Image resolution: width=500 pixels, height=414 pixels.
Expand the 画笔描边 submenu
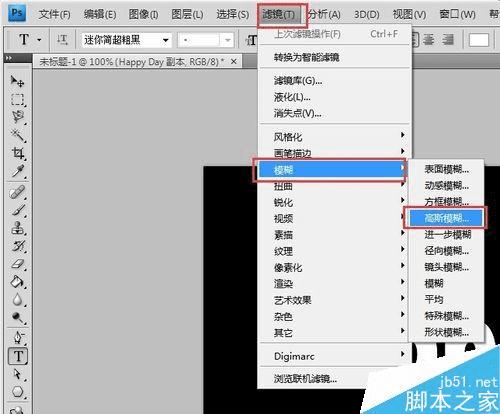click(335, 152)
